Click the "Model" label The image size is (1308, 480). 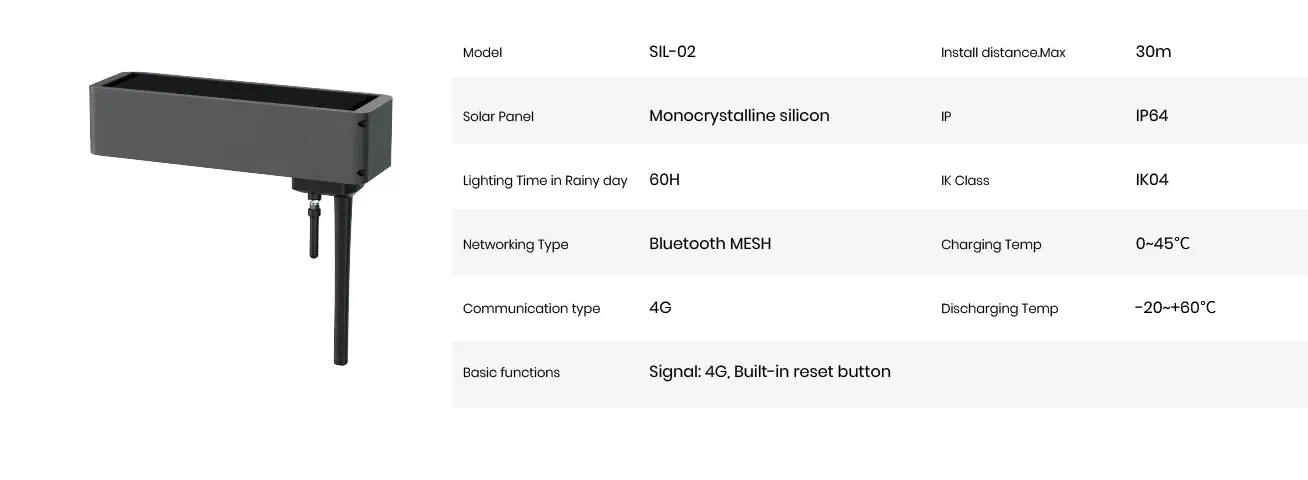coord(482,53)
